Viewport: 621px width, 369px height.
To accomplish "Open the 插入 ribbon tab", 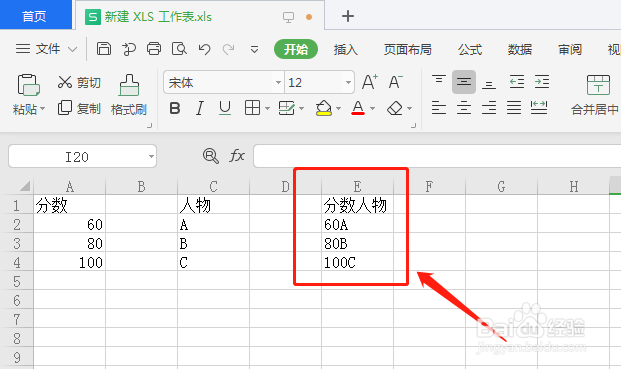I will [346, 49].
